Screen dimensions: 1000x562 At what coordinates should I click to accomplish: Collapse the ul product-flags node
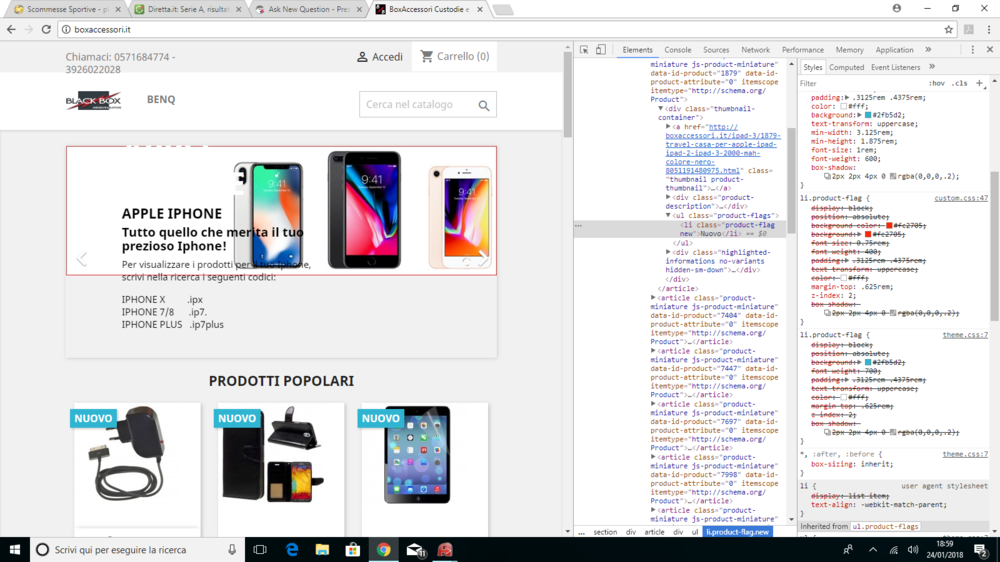tap(668, 216)
